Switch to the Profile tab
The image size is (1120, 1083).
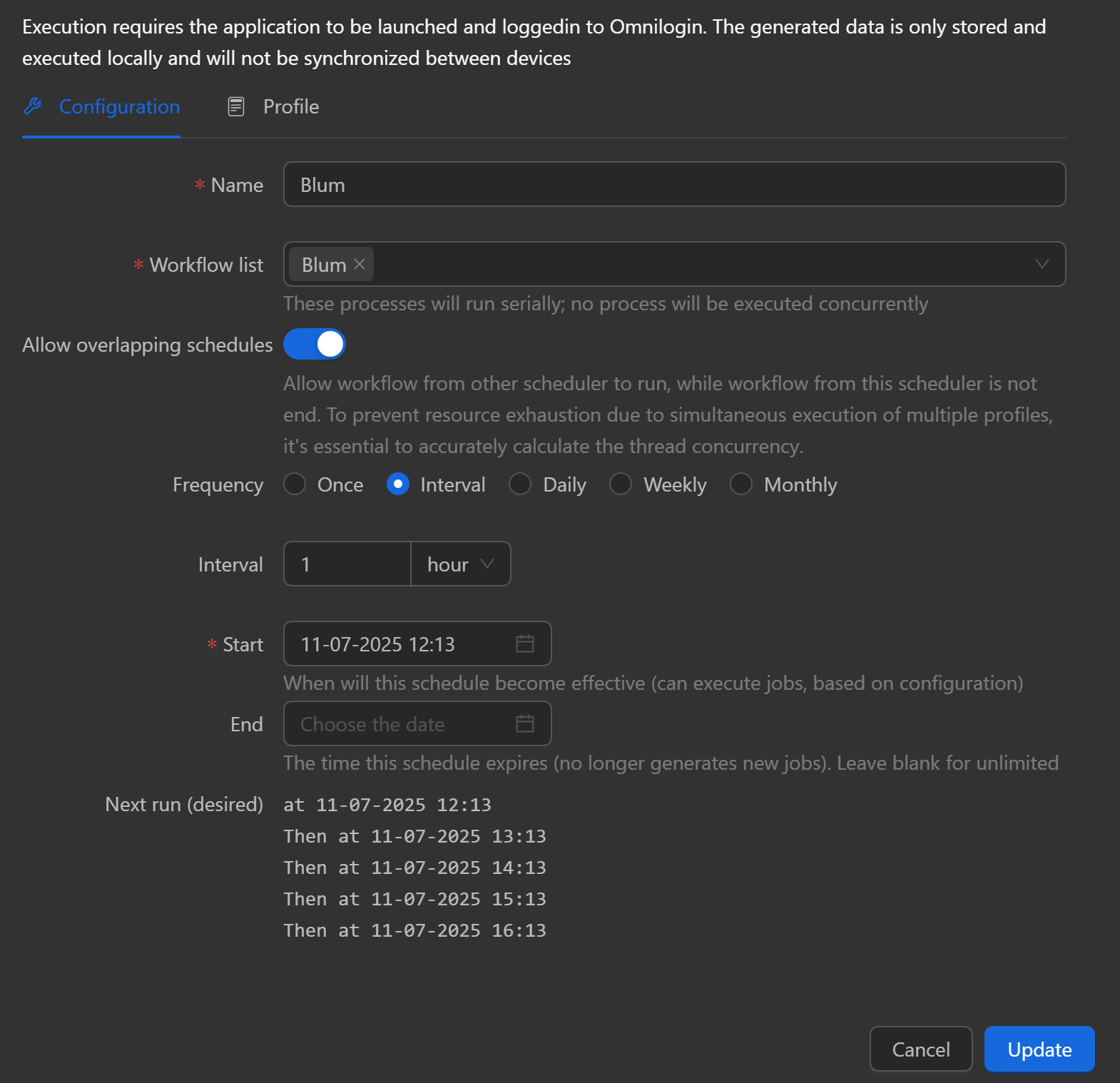pos(290,106)
